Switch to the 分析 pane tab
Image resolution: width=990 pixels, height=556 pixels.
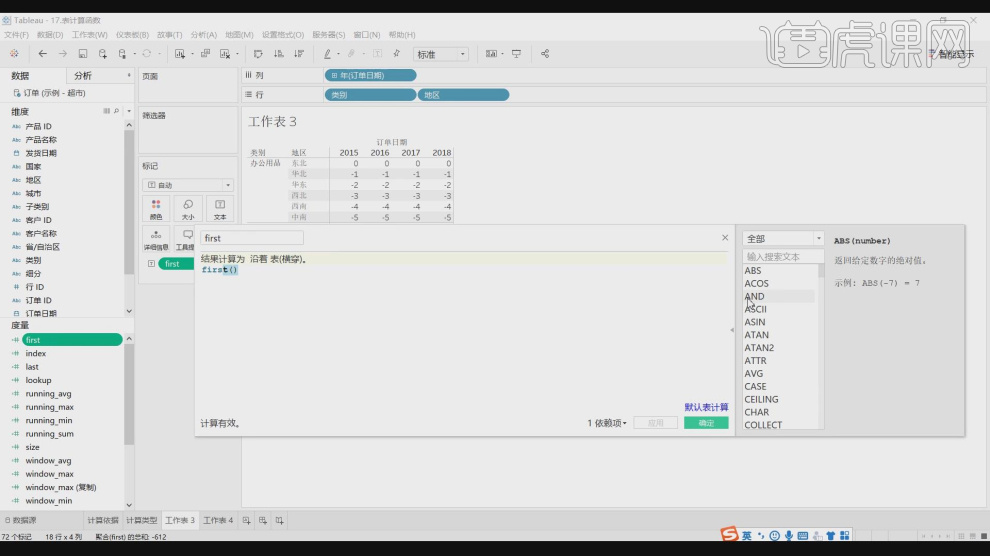pyautogui.click(x=83, y=76)
